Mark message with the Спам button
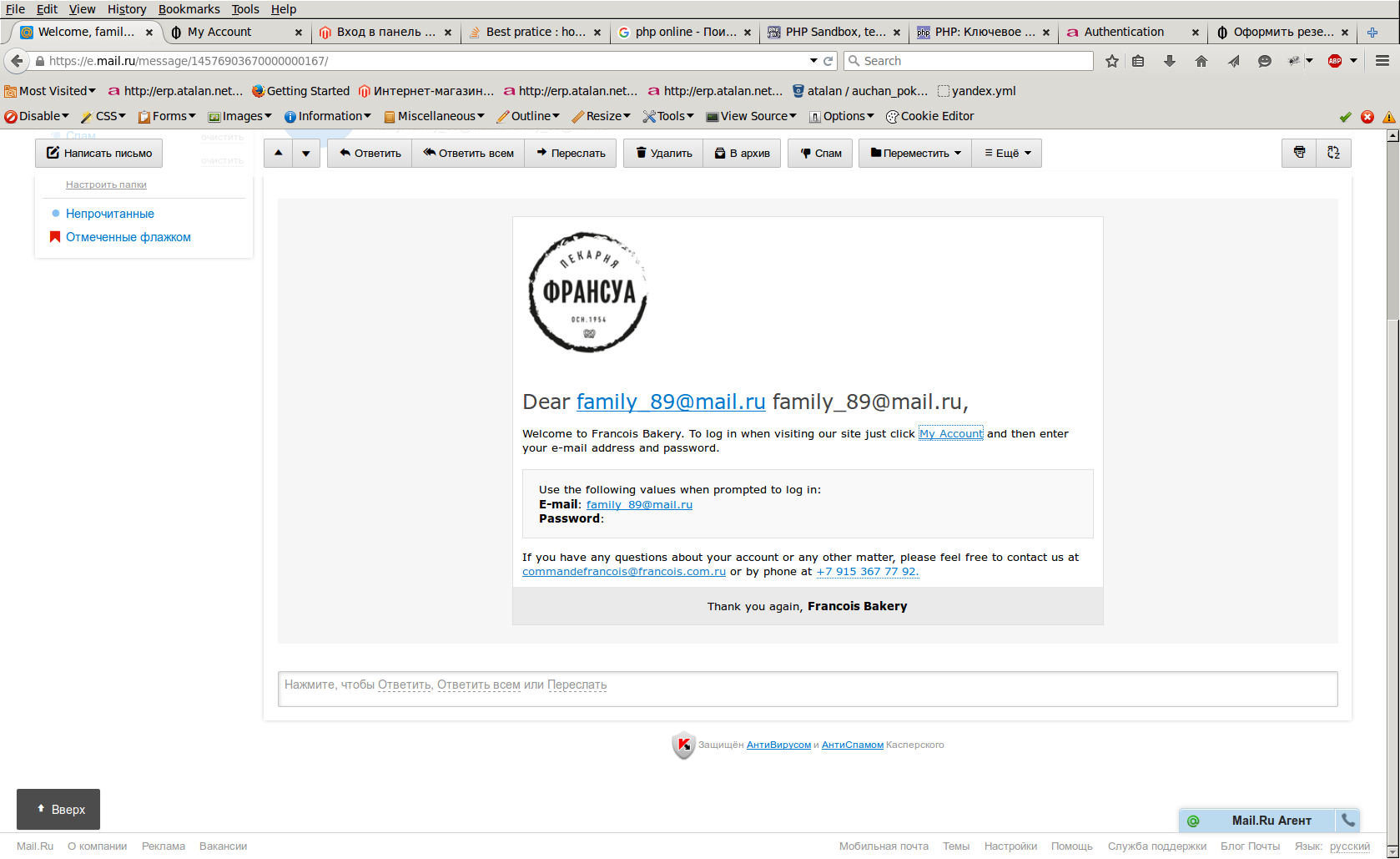The width and height of the screenshot is (1400, 859). coord(820,153)
